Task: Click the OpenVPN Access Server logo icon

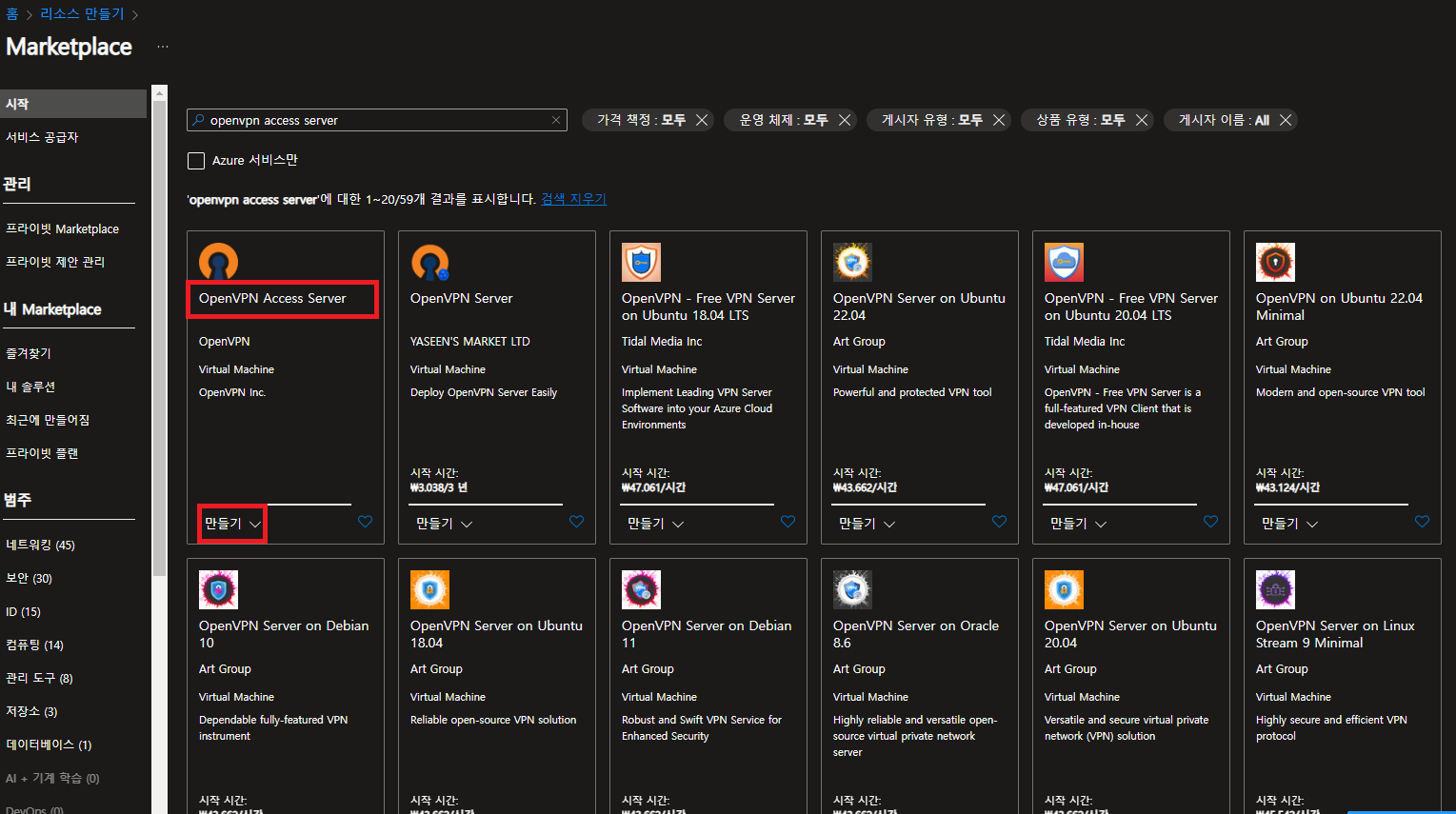Action: [218, 262]
